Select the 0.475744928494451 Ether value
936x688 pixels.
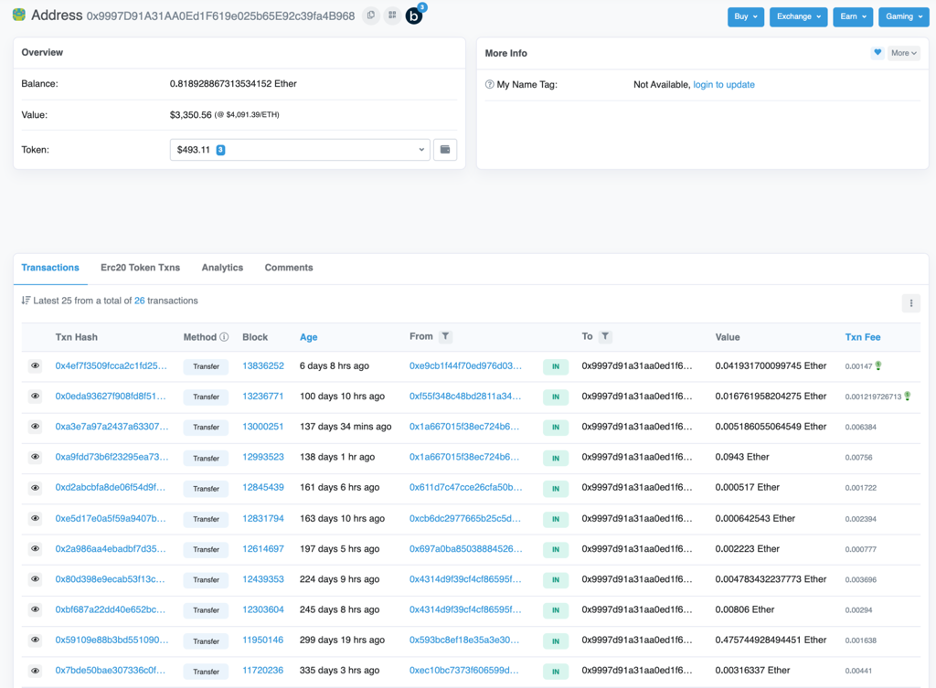point(771,640)
